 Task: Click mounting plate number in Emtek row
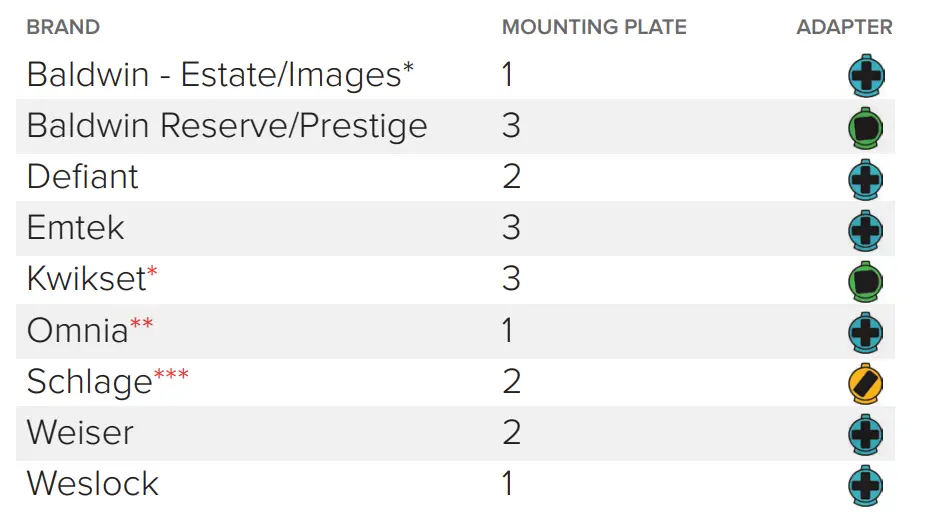(x=511, y=228)
